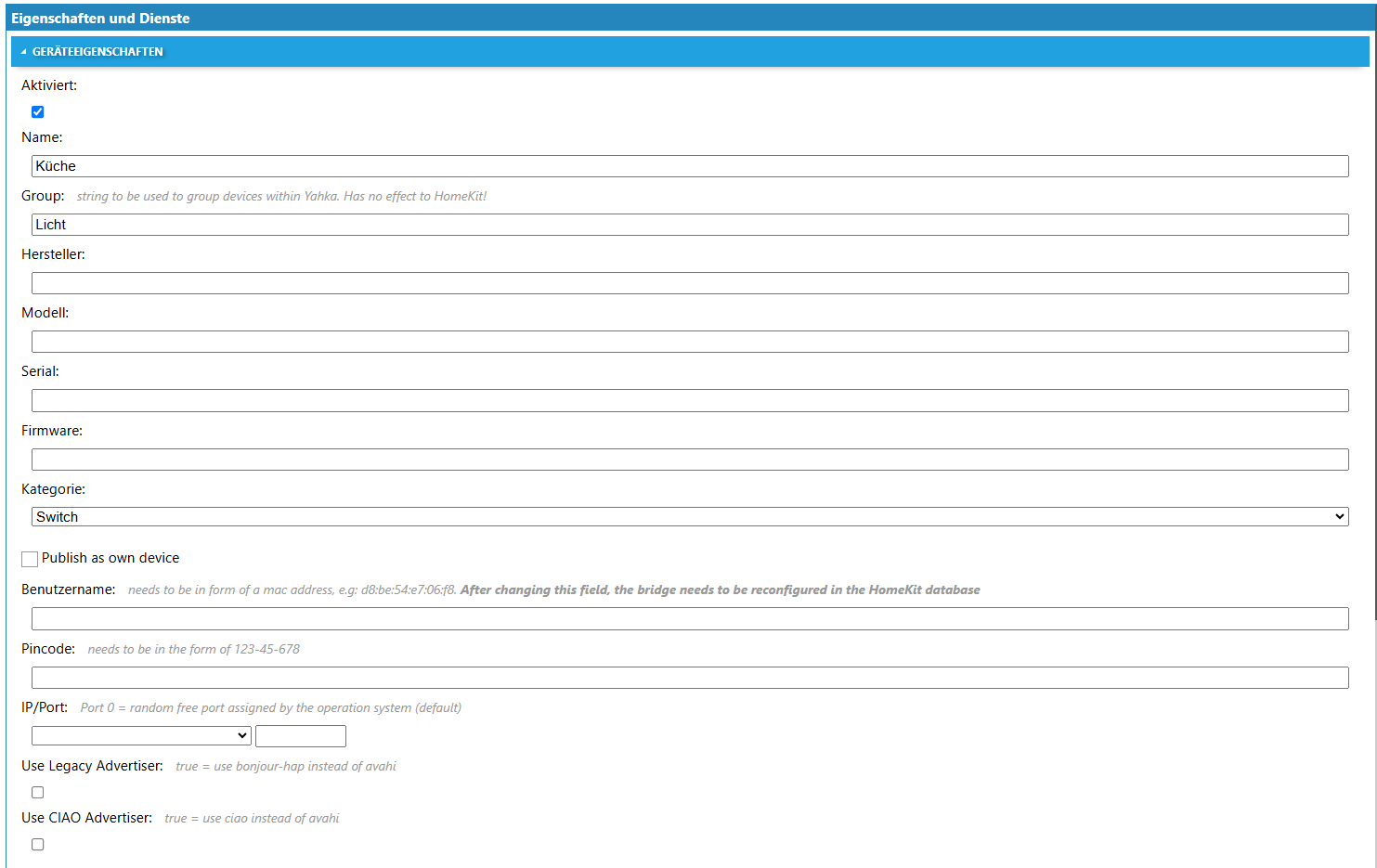Enable Publish as own device checkbox
Screen dimensions: 1377x868
[x=30, y=559]
